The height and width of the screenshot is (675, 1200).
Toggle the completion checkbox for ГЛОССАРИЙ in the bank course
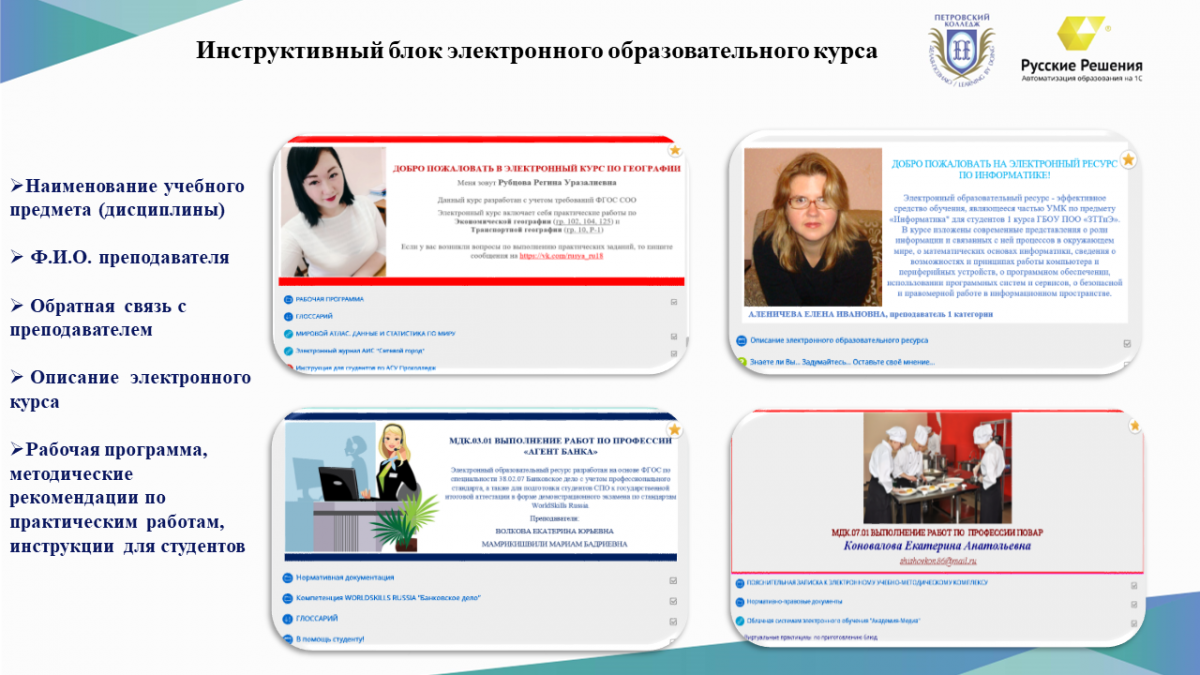pyautogui.click(x=674, y=620)
